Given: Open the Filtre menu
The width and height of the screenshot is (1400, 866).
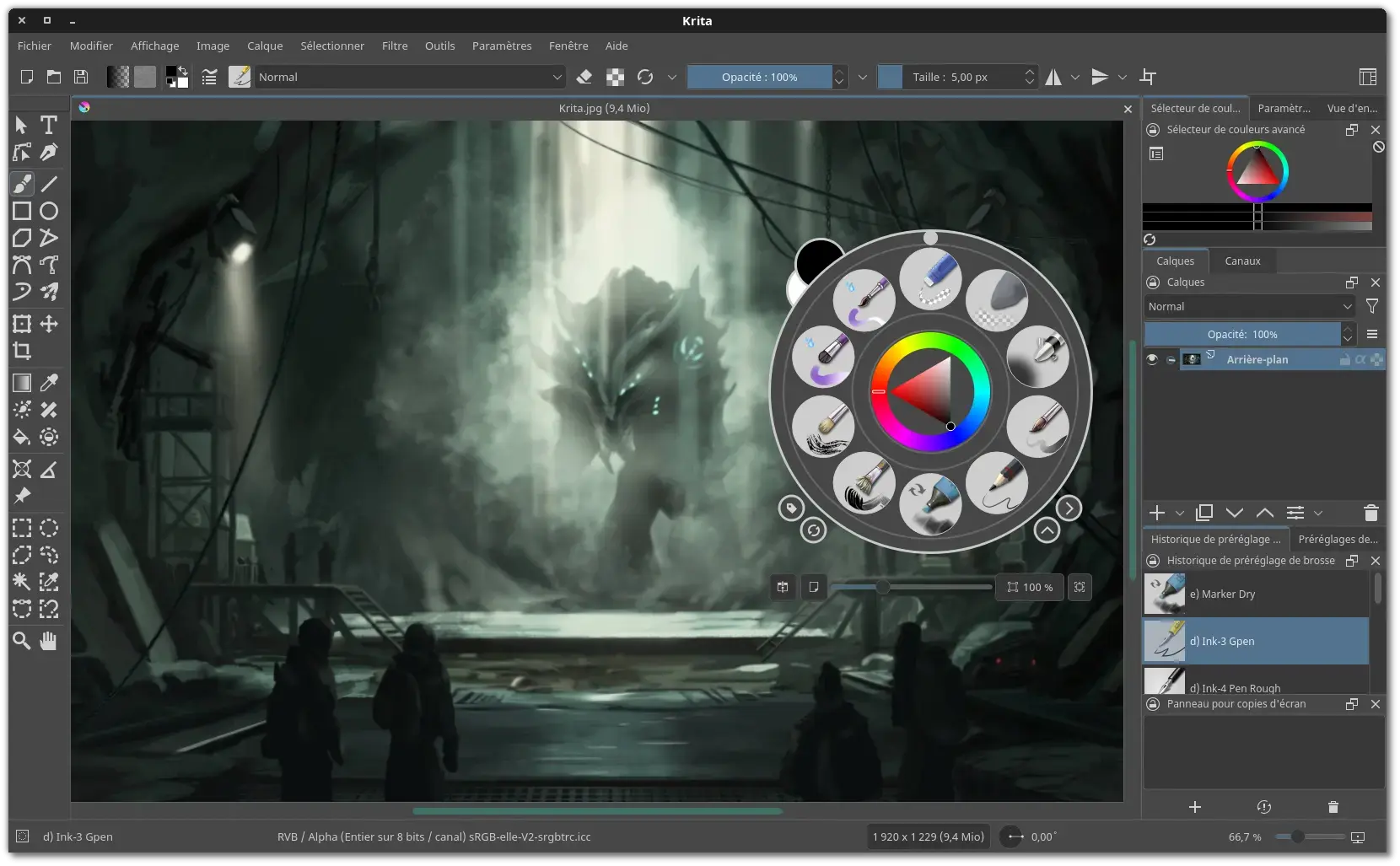Looking at the screenshot, I should 394,46.
